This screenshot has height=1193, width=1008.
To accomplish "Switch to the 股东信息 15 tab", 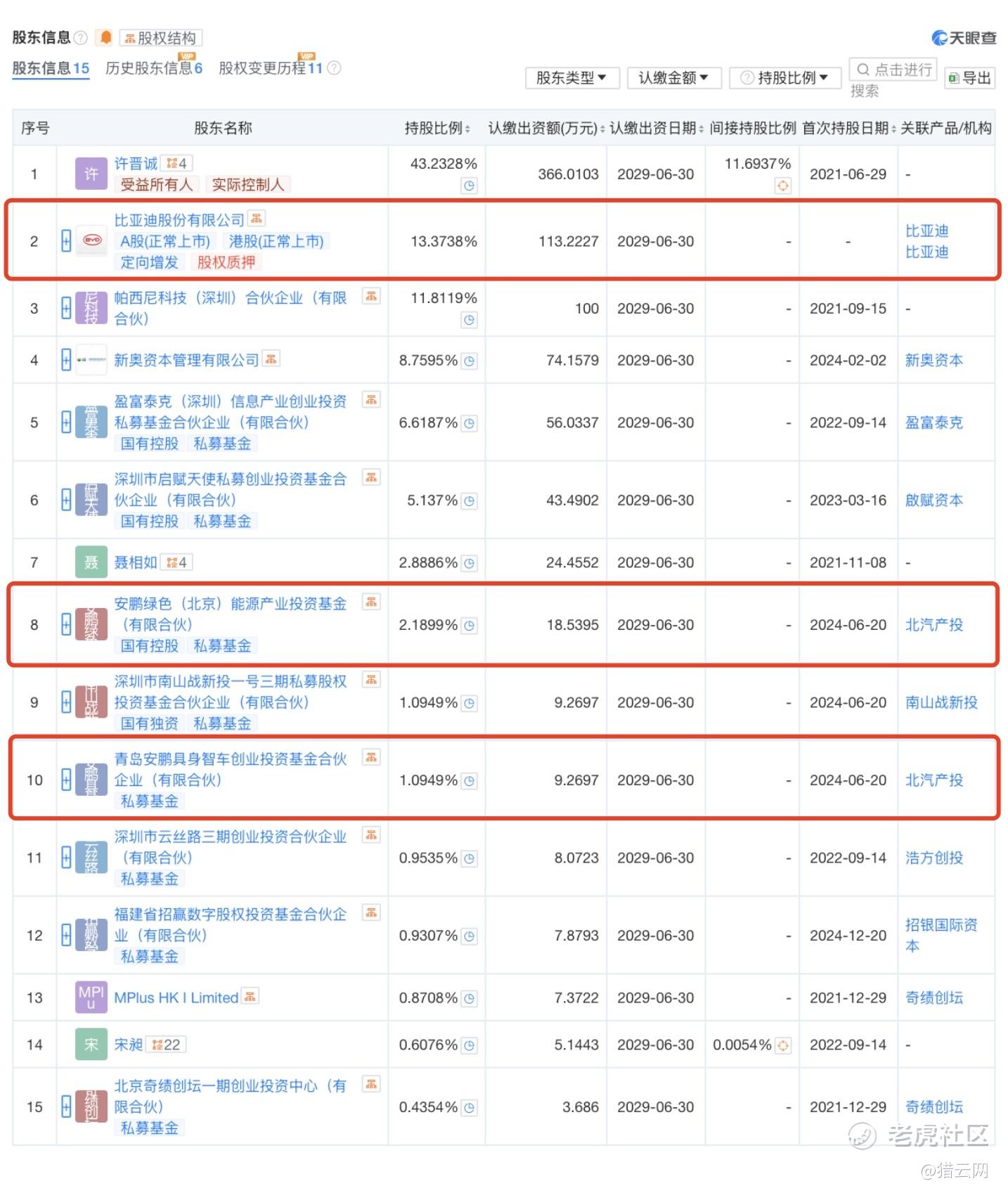I will 51,68.
